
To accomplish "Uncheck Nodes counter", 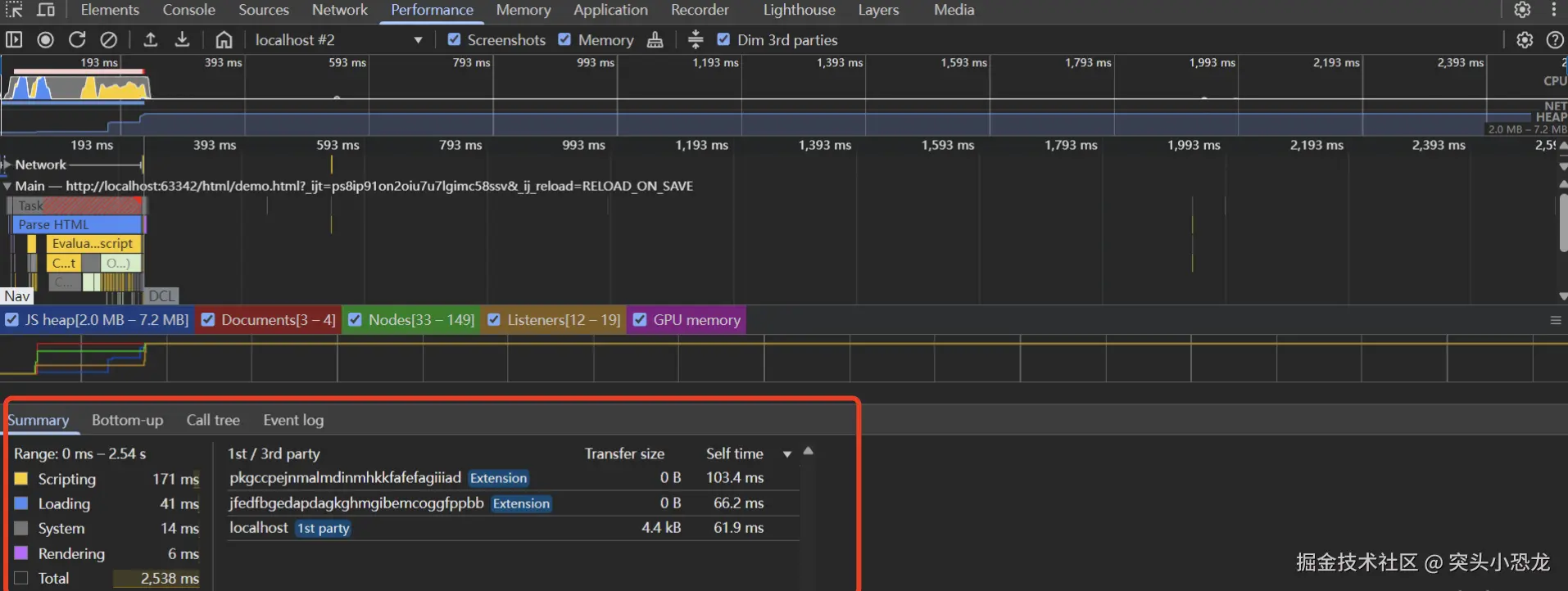I will pyautogui.click(x=355, y=320).
